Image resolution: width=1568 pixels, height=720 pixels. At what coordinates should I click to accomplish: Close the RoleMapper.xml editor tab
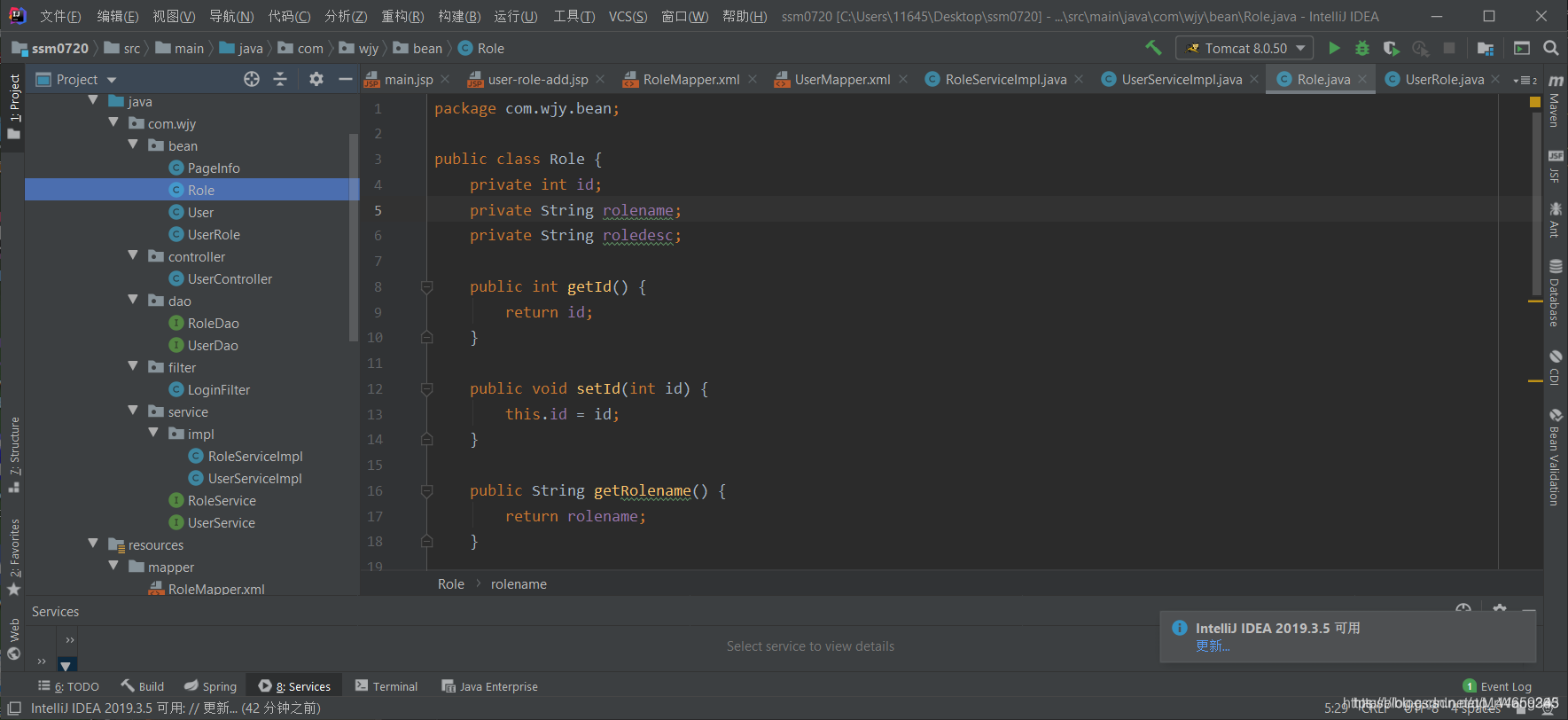(753, 79)
